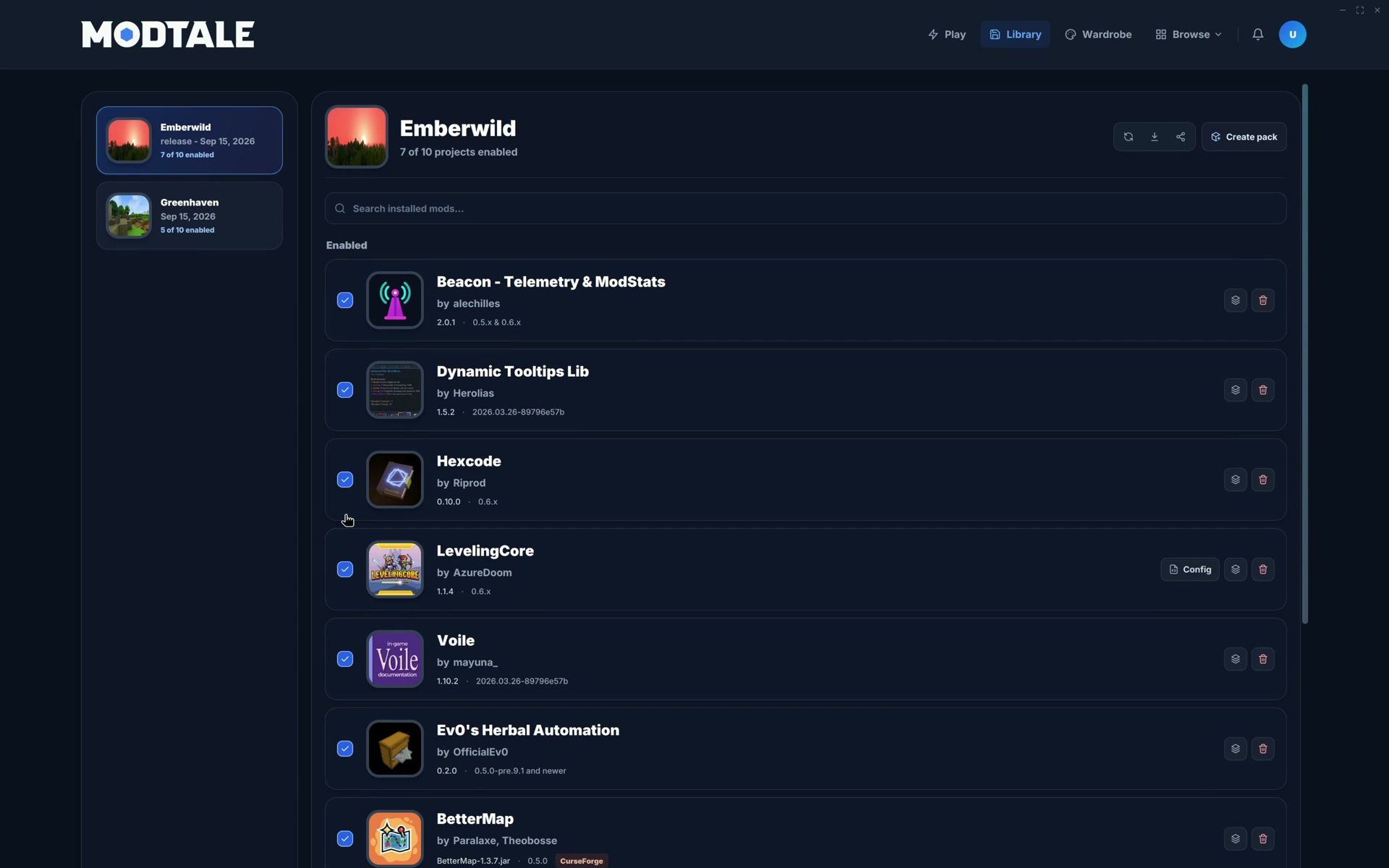
Task: Click author name mayuna_
Action: click(x=475, y=663)
